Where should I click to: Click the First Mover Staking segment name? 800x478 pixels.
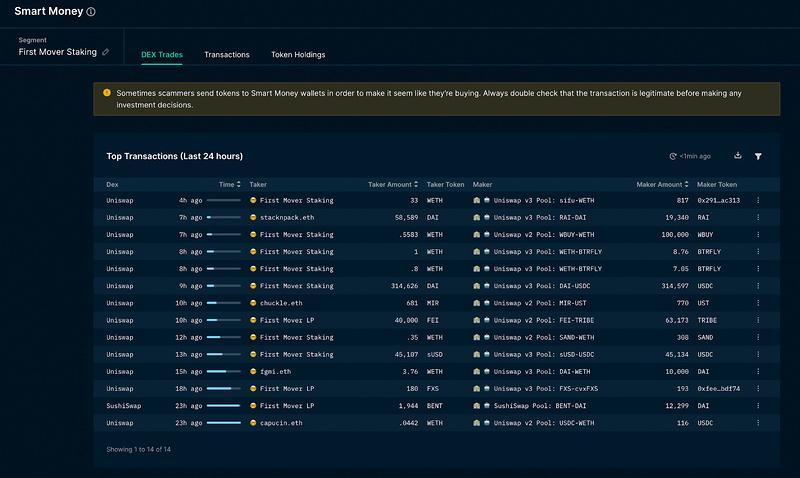(58, 52)
